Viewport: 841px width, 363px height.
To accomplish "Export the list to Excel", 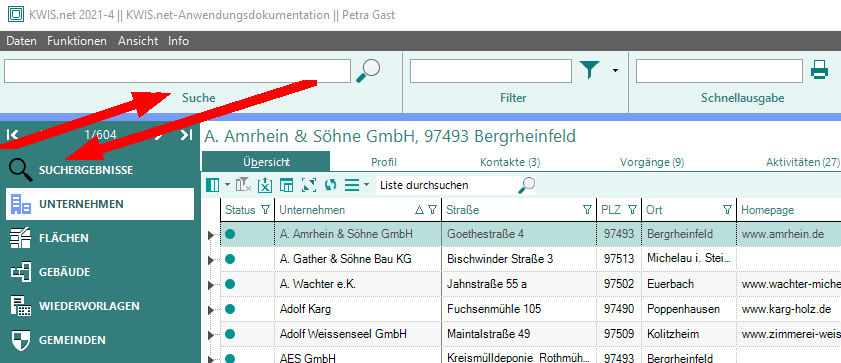I will click(x=265, y=185).
